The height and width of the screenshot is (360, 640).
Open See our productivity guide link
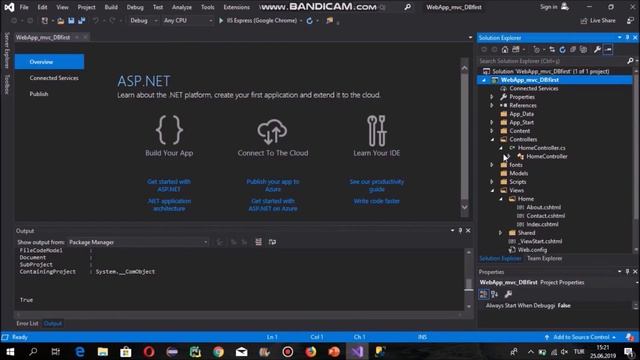377,185
